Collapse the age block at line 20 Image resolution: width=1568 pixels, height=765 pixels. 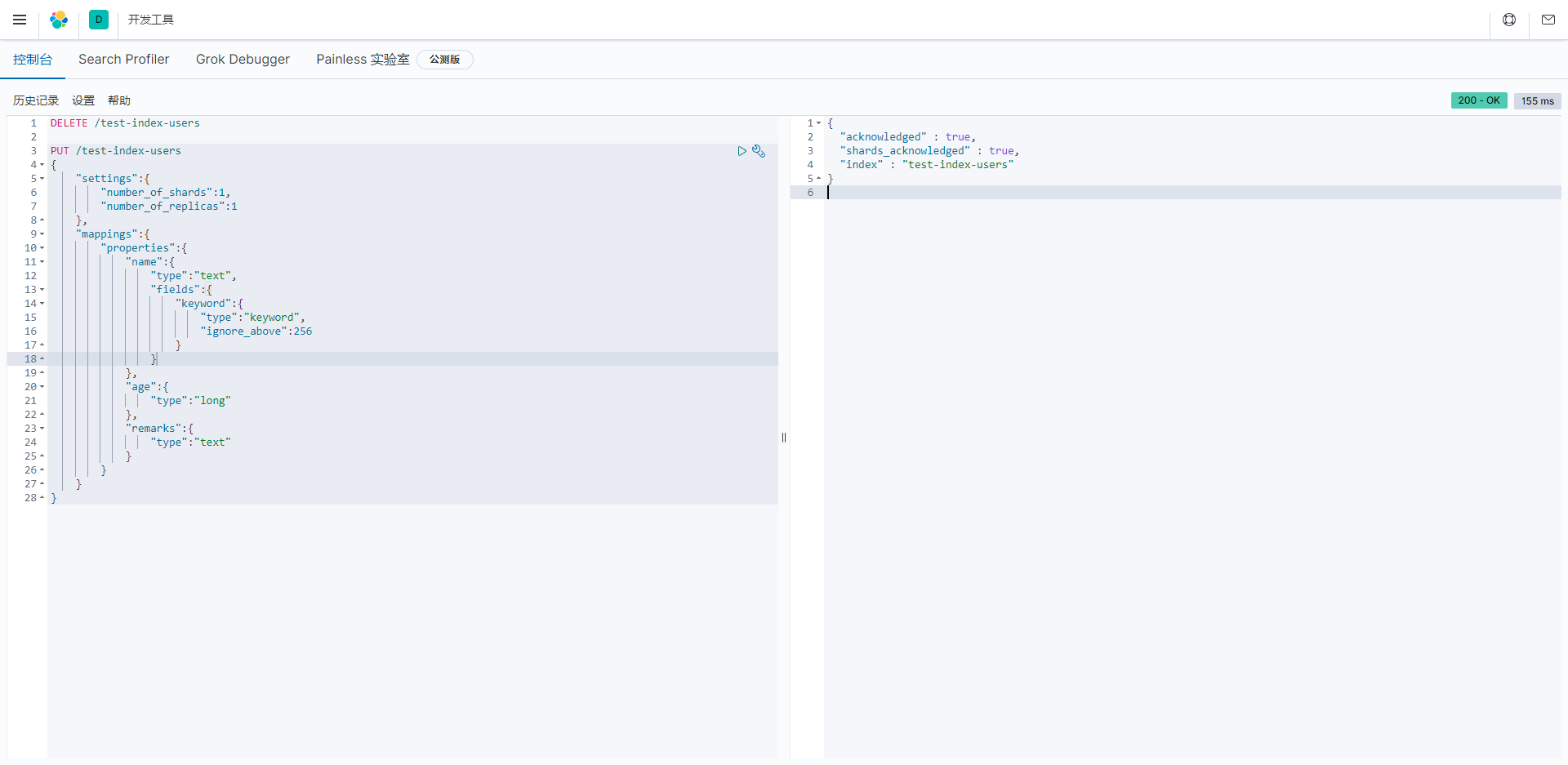pyautogui.click(x=42, y=387)
